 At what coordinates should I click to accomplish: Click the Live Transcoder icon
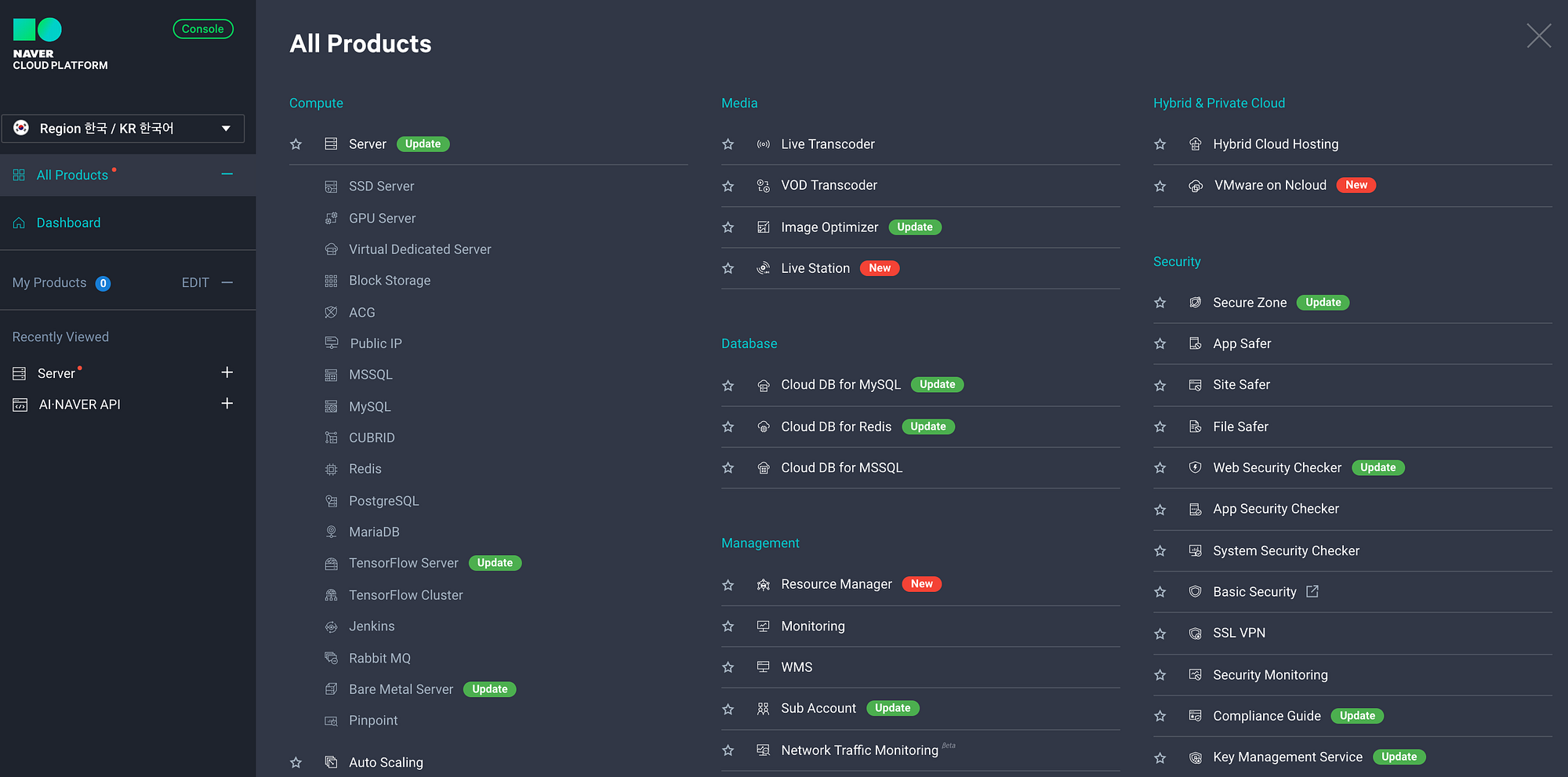[x=763, y=144]
